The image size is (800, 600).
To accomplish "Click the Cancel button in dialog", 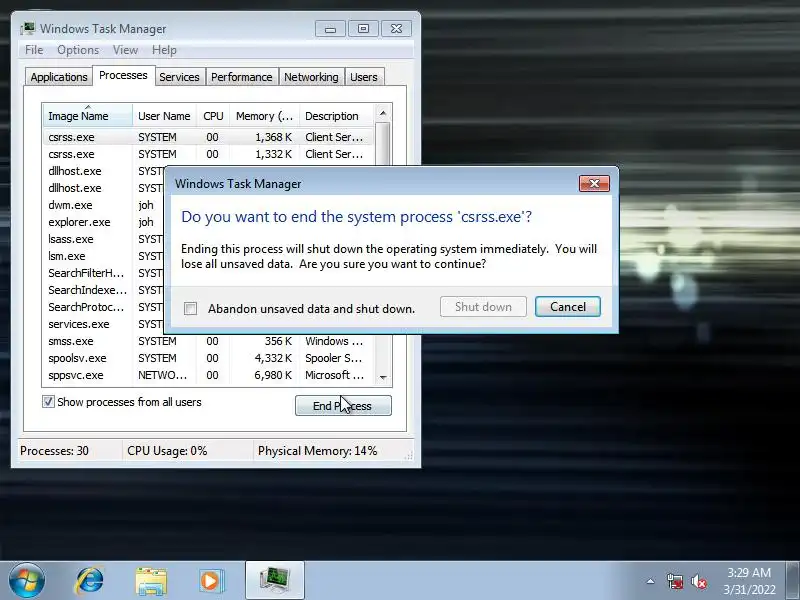I will tap(567, 307).
